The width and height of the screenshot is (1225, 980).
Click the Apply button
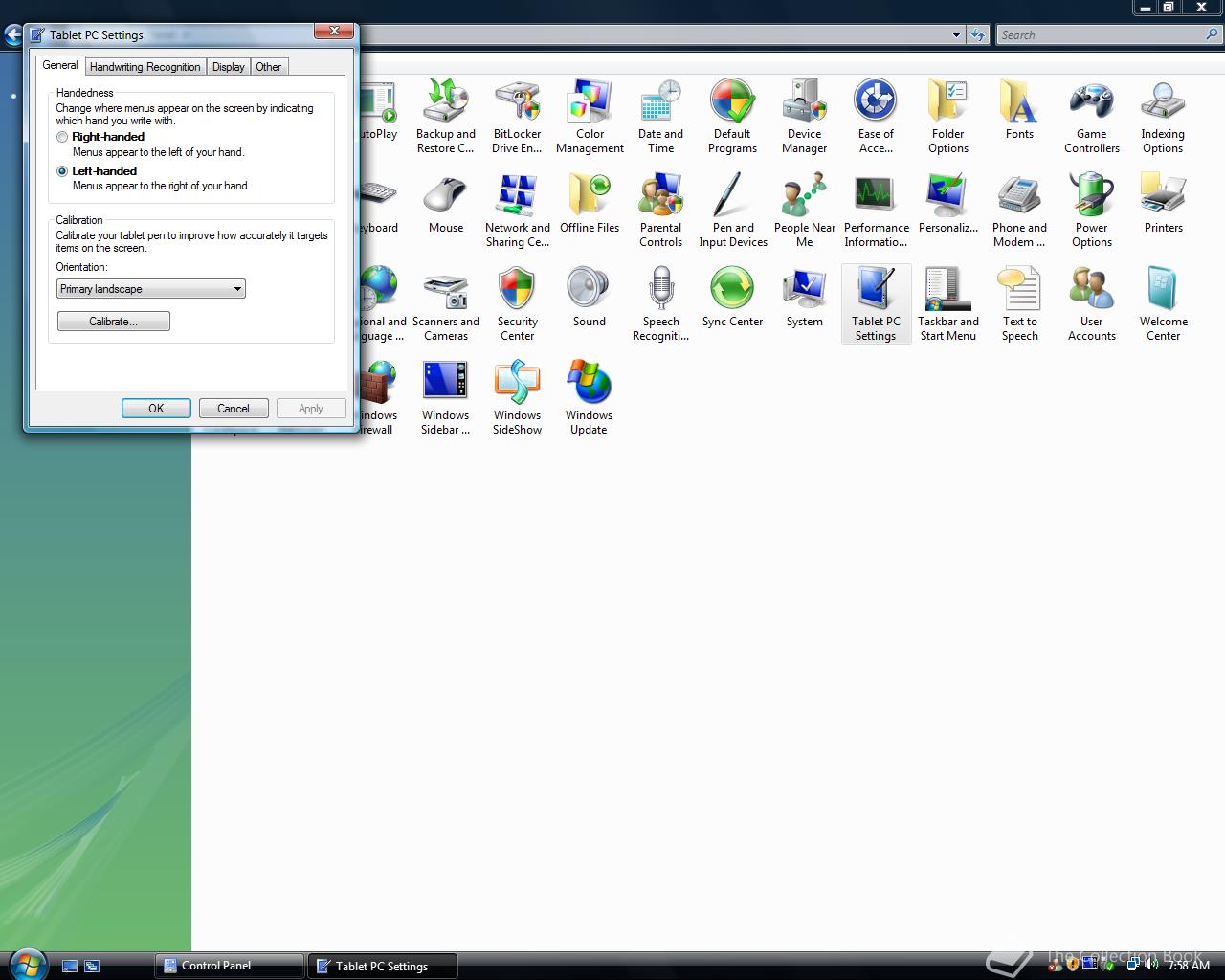[311, 409]
